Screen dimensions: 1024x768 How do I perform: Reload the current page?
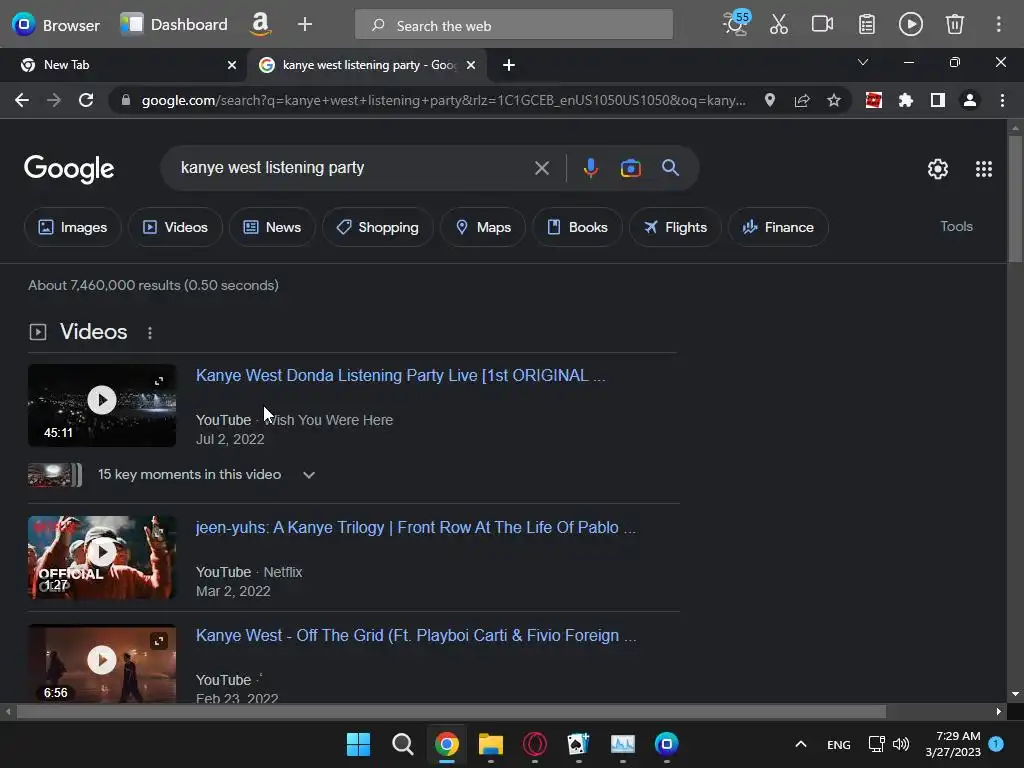pyautogui.click(x=86, y=100)
